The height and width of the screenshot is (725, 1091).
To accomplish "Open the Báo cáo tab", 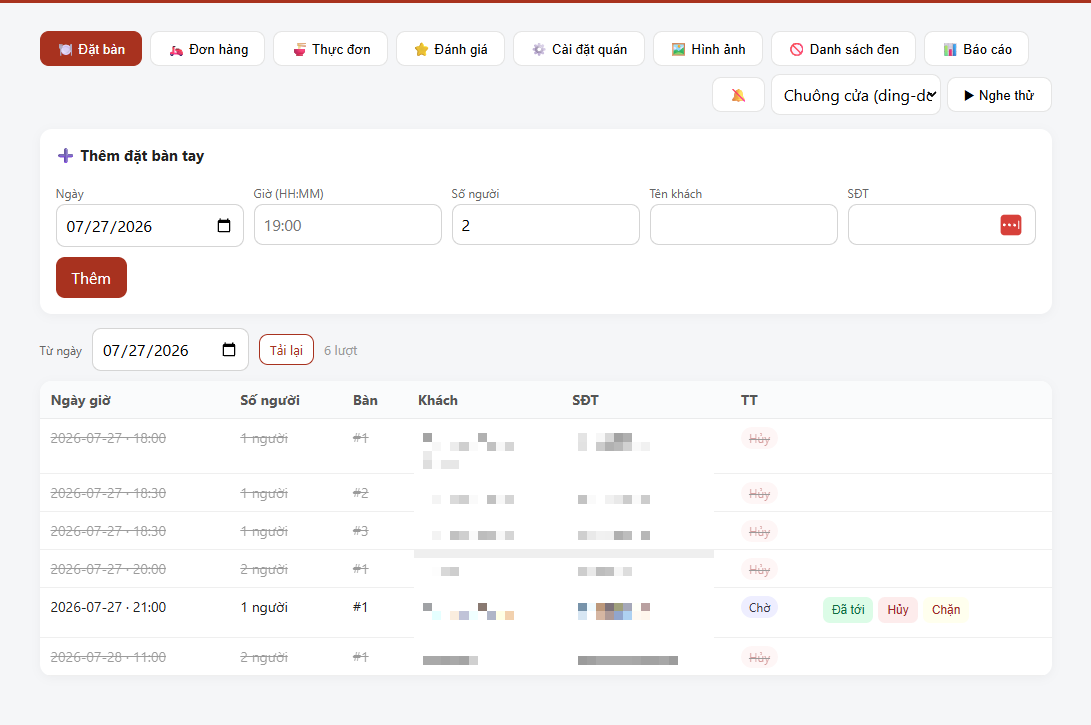I will (x=976, y=49).
